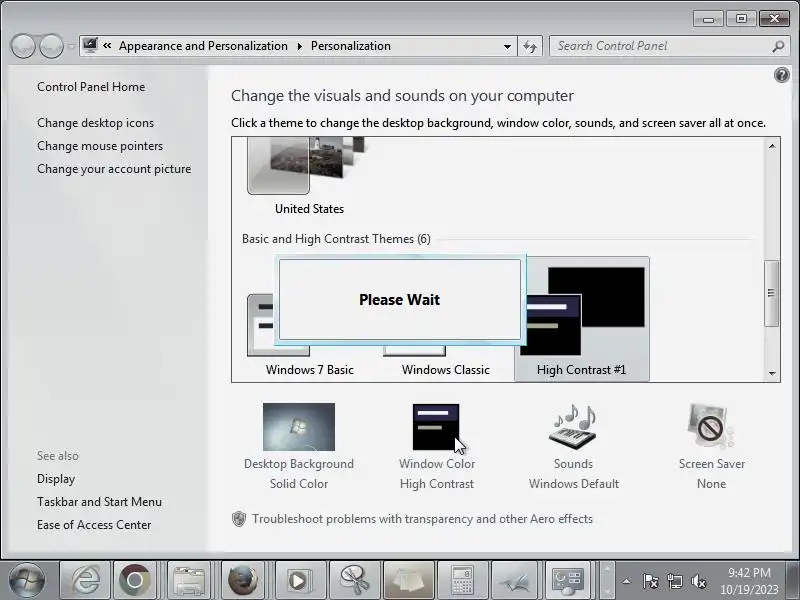800x600 pixels.
Task: Launch Google Chrome from taskbar
Action: point(134,580)
